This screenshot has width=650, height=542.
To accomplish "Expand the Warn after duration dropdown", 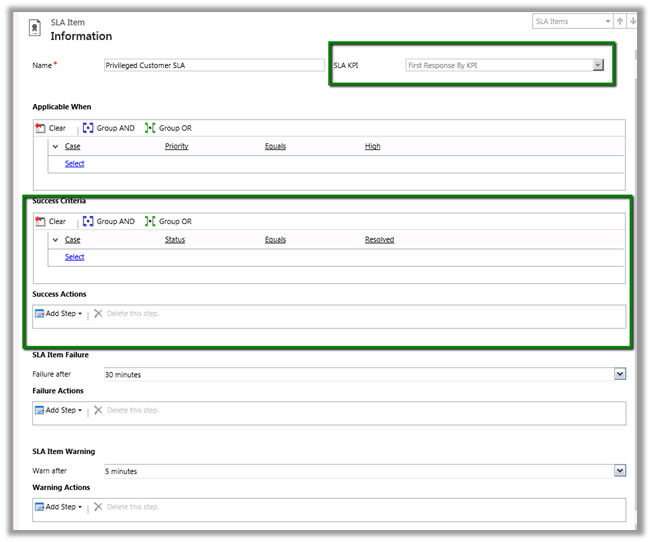I will 620,470.
